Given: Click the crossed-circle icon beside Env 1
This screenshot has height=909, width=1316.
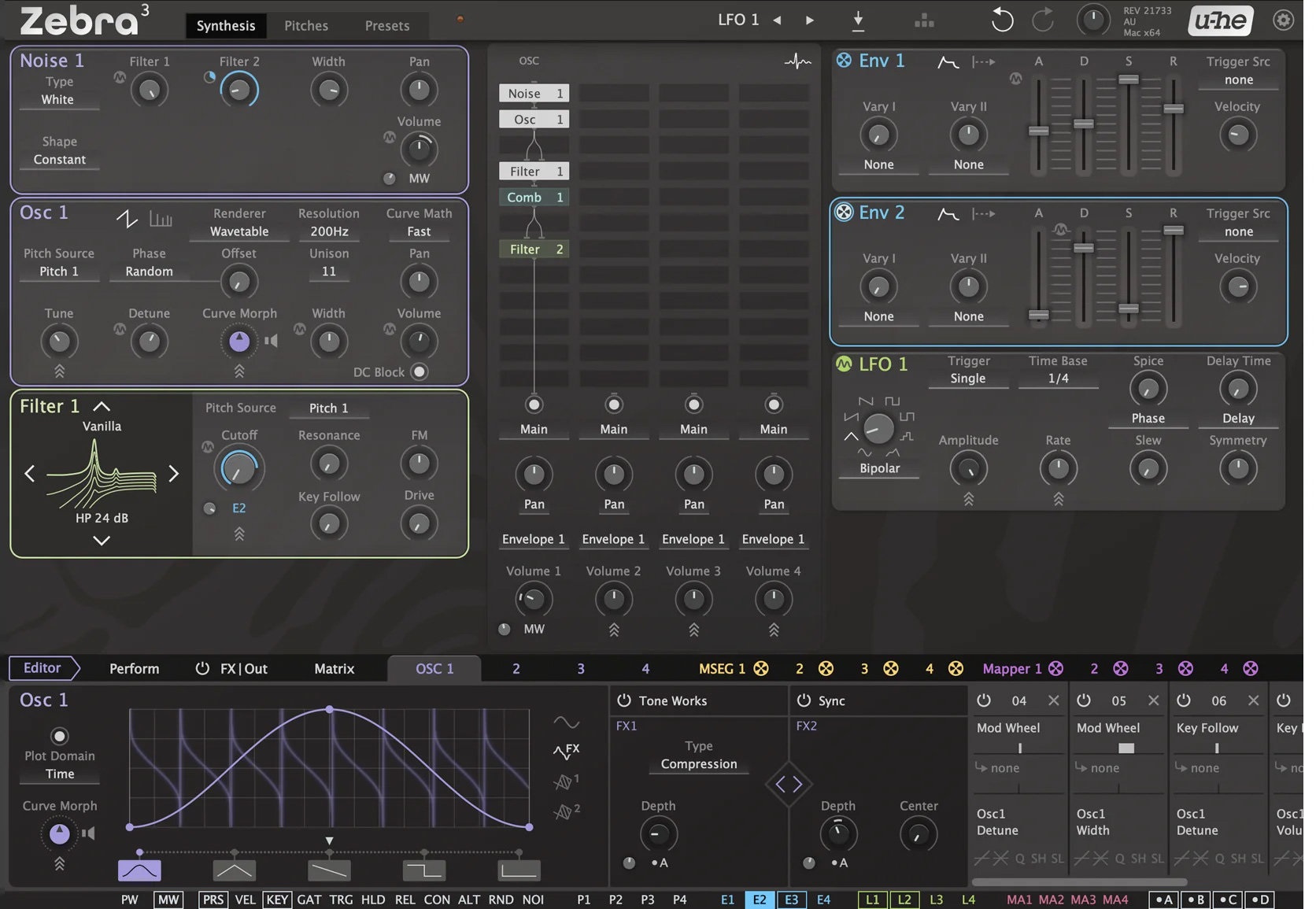Looking at the screenshot, I should tap(844, 61).
